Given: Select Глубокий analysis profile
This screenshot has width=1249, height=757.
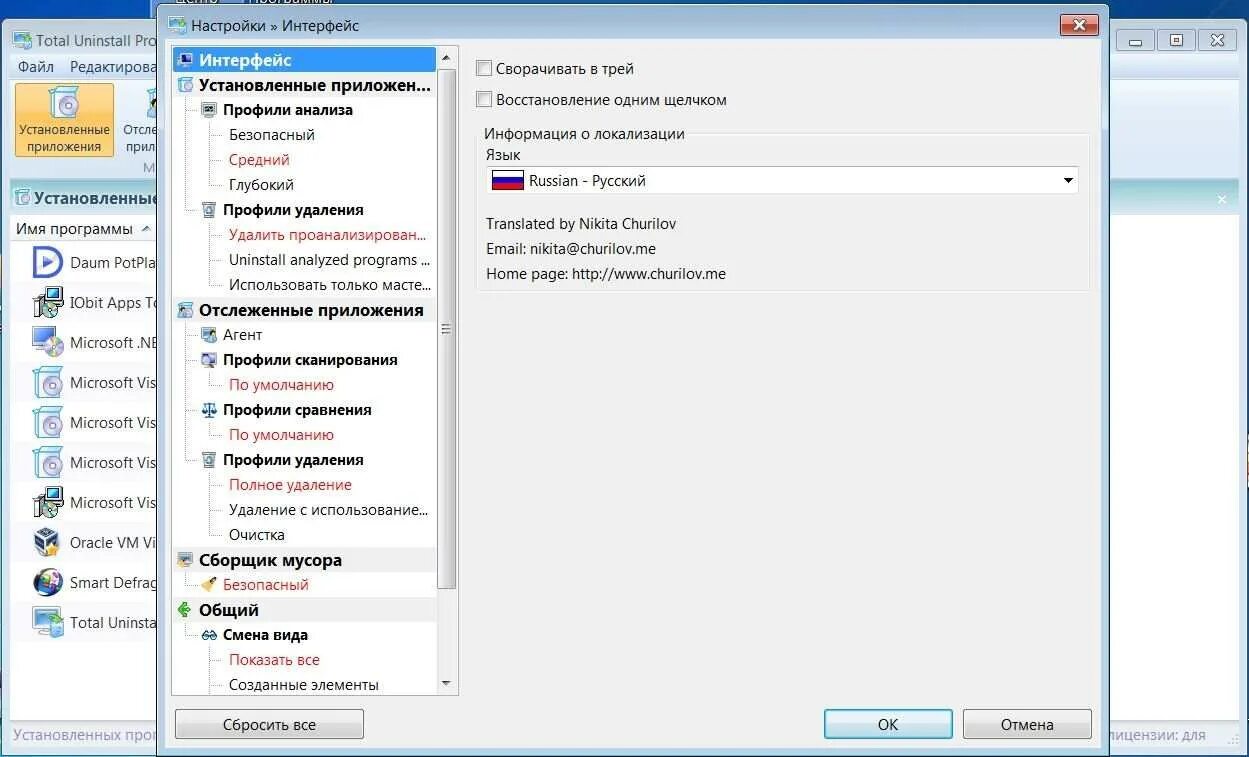Looking at the screenshot, I should point(261,185).
